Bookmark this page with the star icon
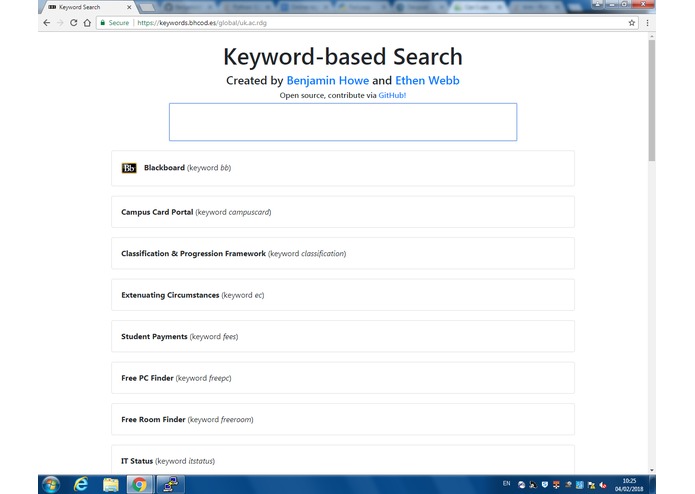This screenshot has height=494, width=695. point(632,23)
